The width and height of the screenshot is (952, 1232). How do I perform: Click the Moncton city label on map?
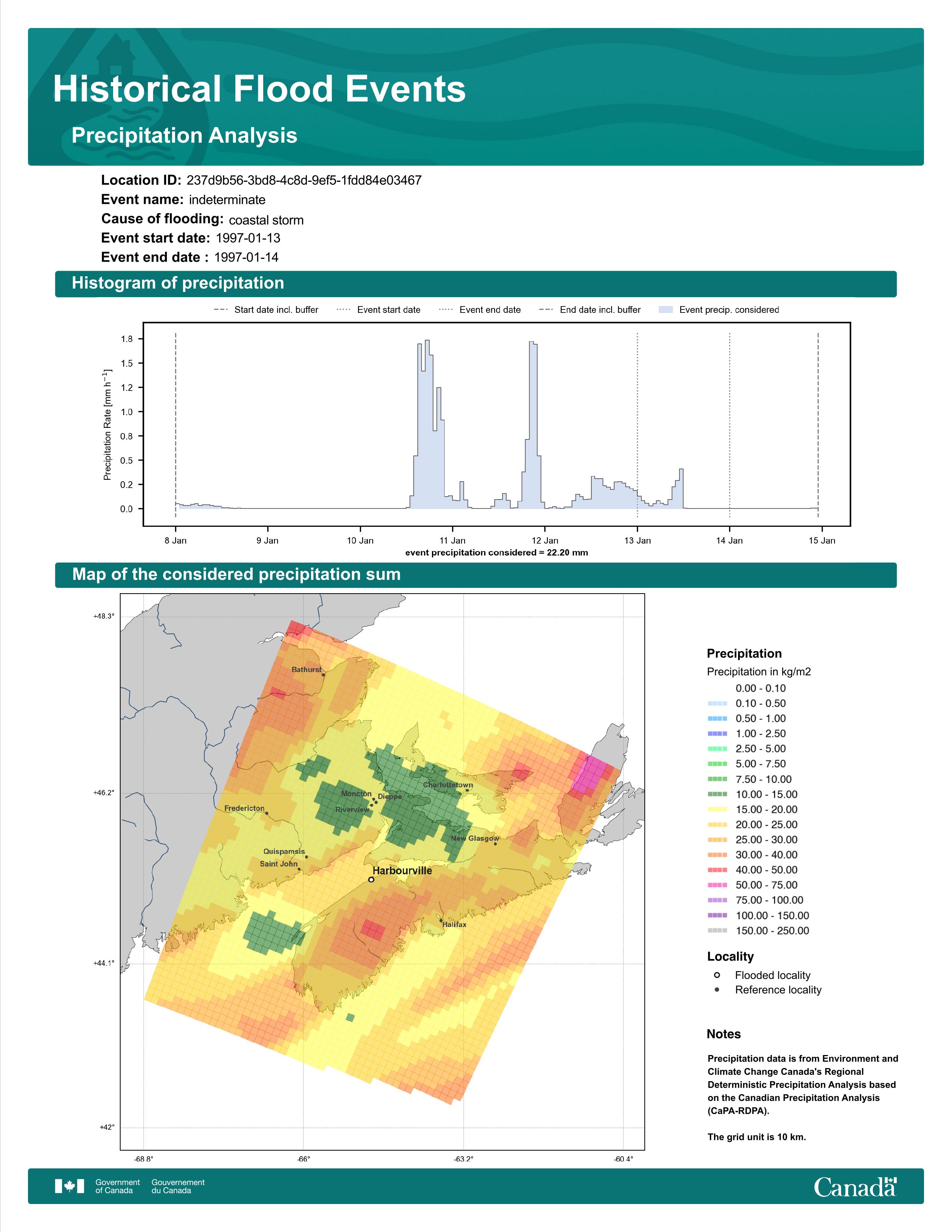[x=357, y=794]
